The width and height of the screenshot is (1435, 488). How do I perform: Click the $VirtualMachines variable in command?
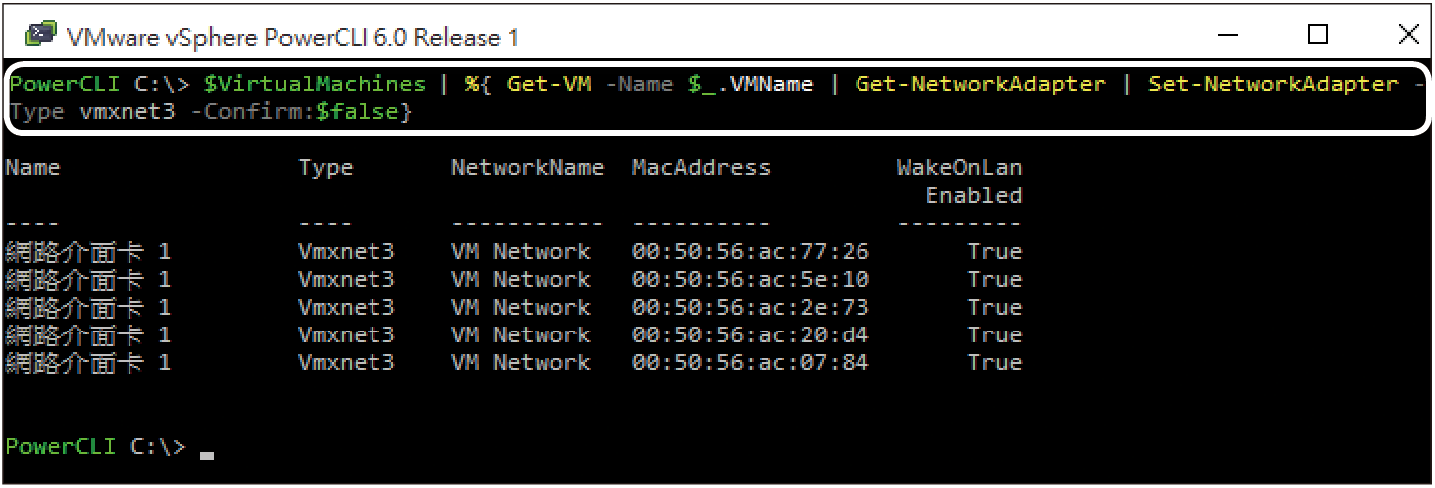coord(314,84)
